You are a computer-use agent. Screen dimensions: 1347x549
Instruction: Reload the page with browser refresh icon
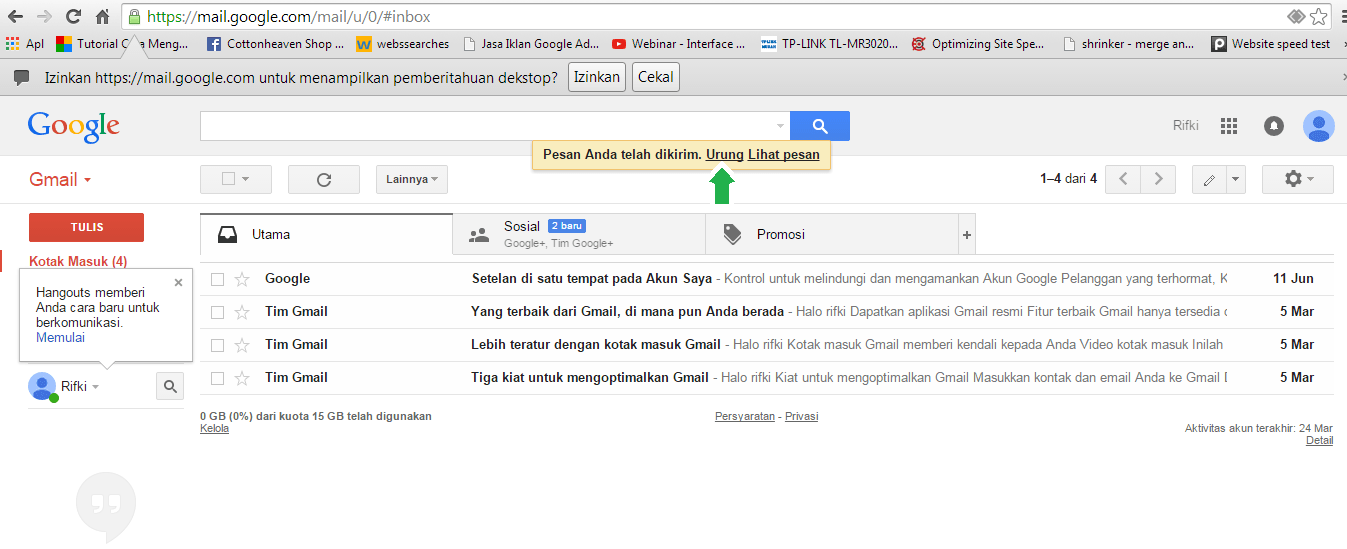point(73,16)
